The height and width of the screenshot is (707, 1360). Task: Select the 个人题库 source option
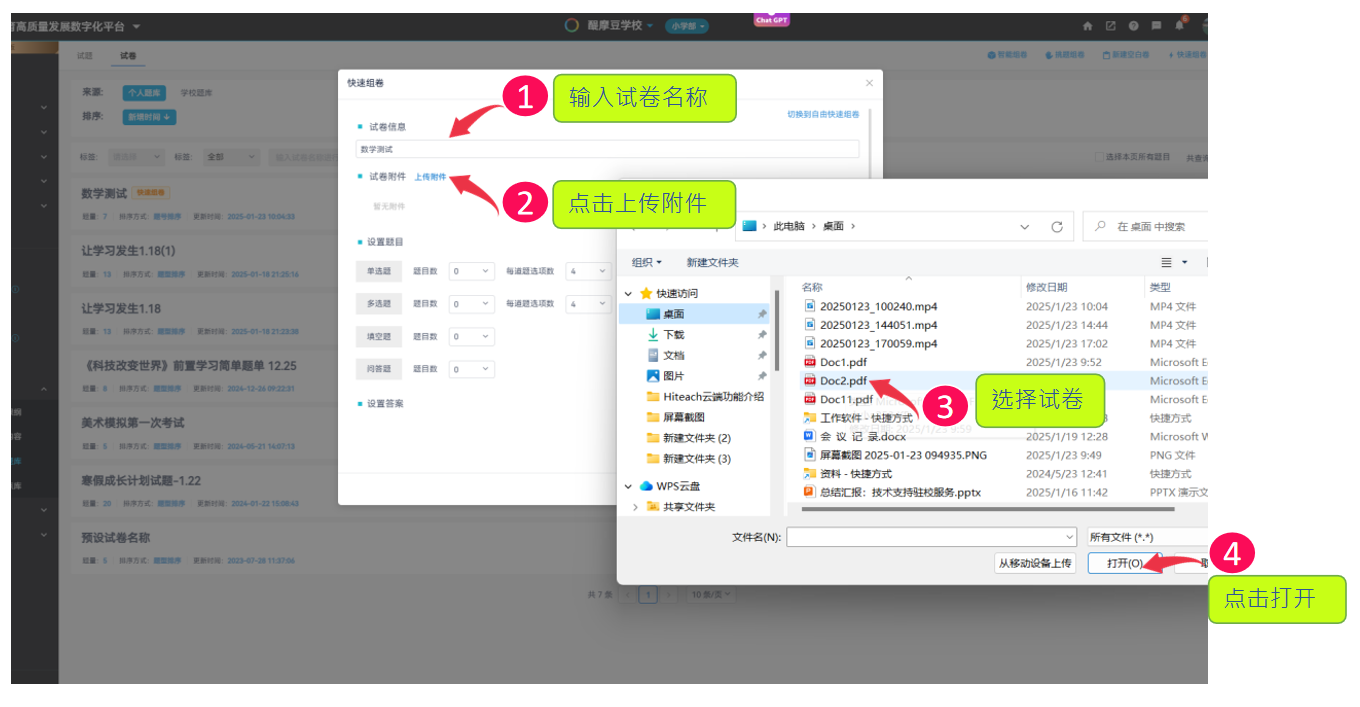(144, 92)
